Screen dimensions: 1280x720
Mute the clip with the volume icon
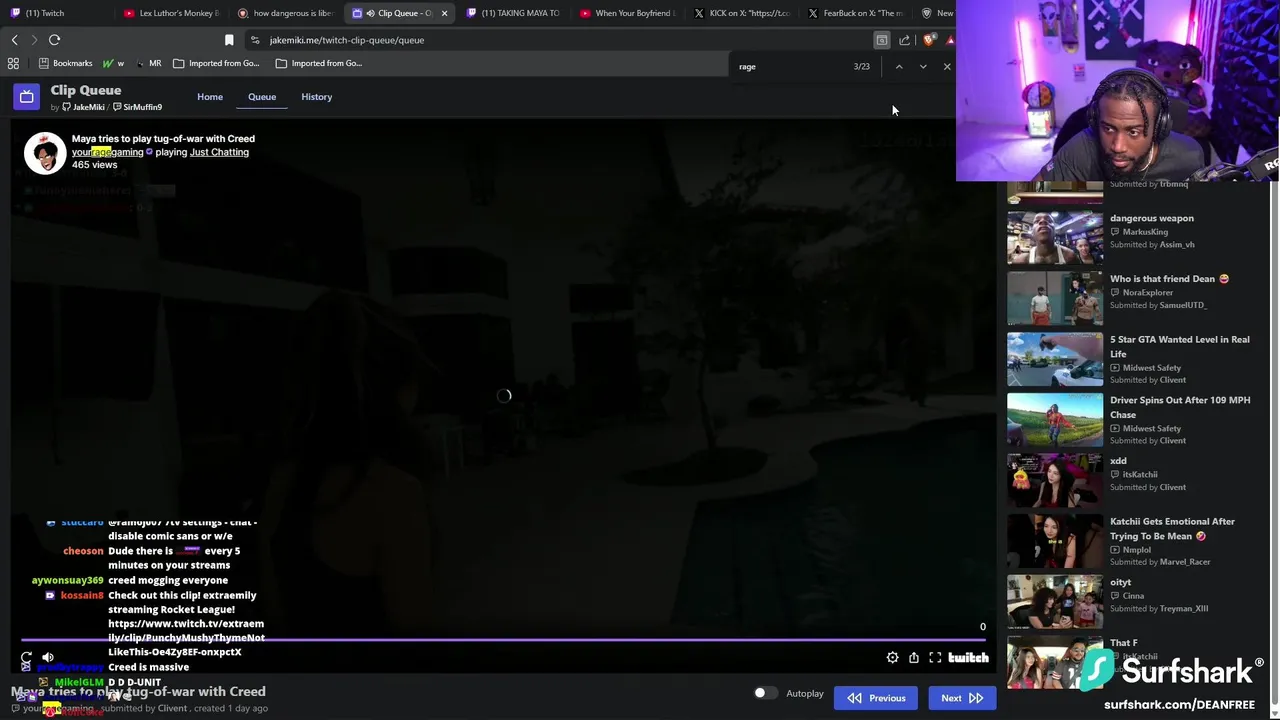[47, 658]
